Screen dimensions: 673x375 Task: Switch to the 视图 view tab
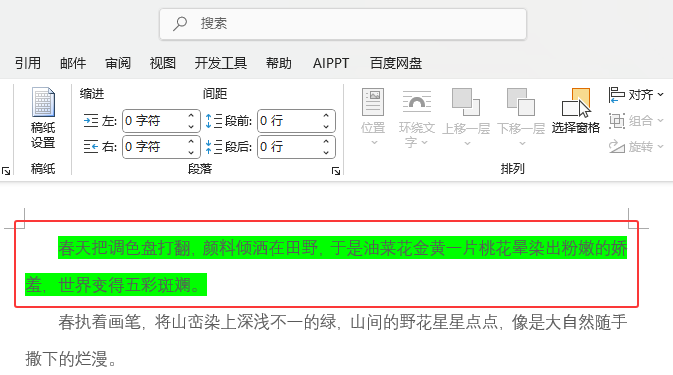163,63
